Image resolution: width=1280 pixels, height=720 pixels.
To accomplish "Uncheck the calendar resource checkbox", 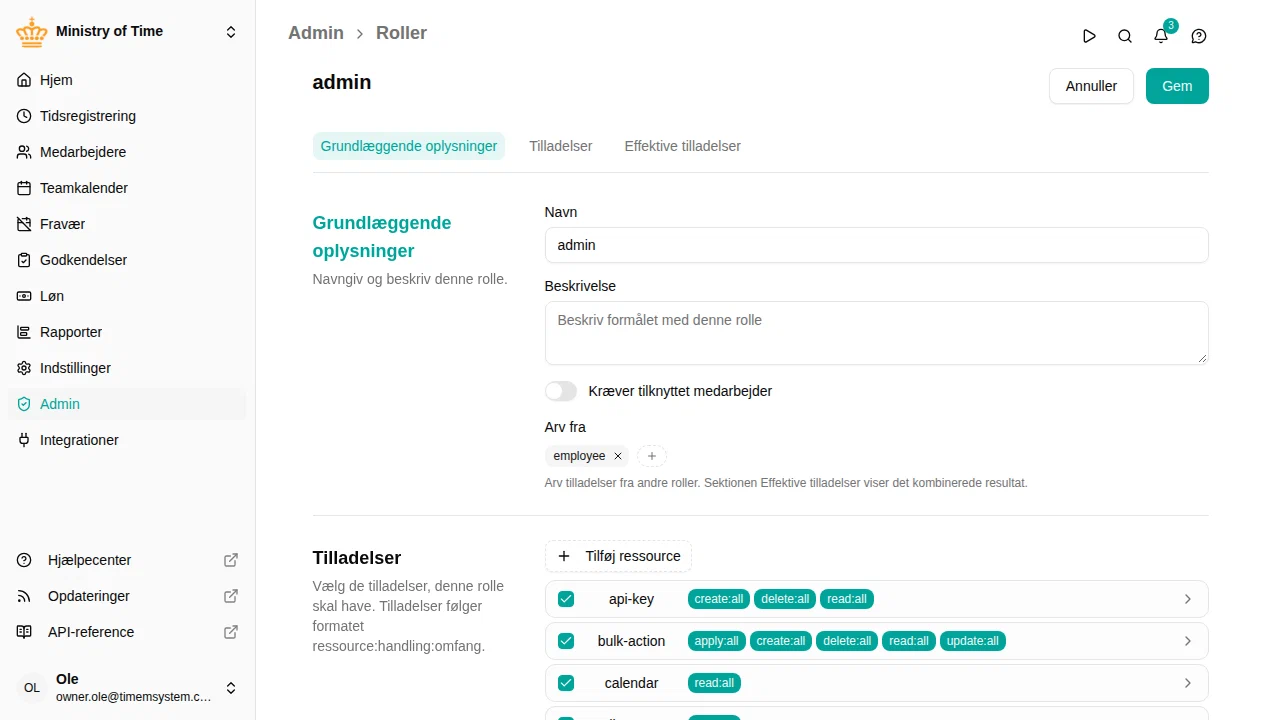I will 566,683.
